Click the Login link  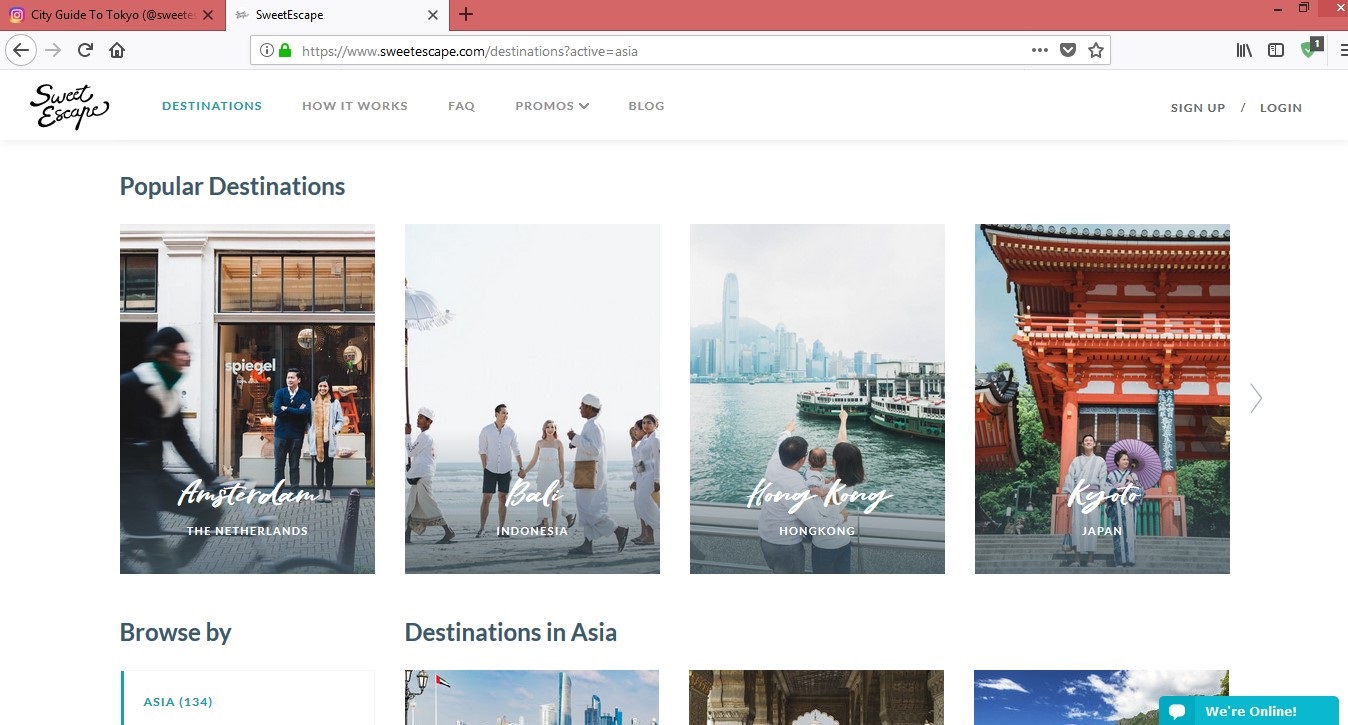[x=1280, y=108]
